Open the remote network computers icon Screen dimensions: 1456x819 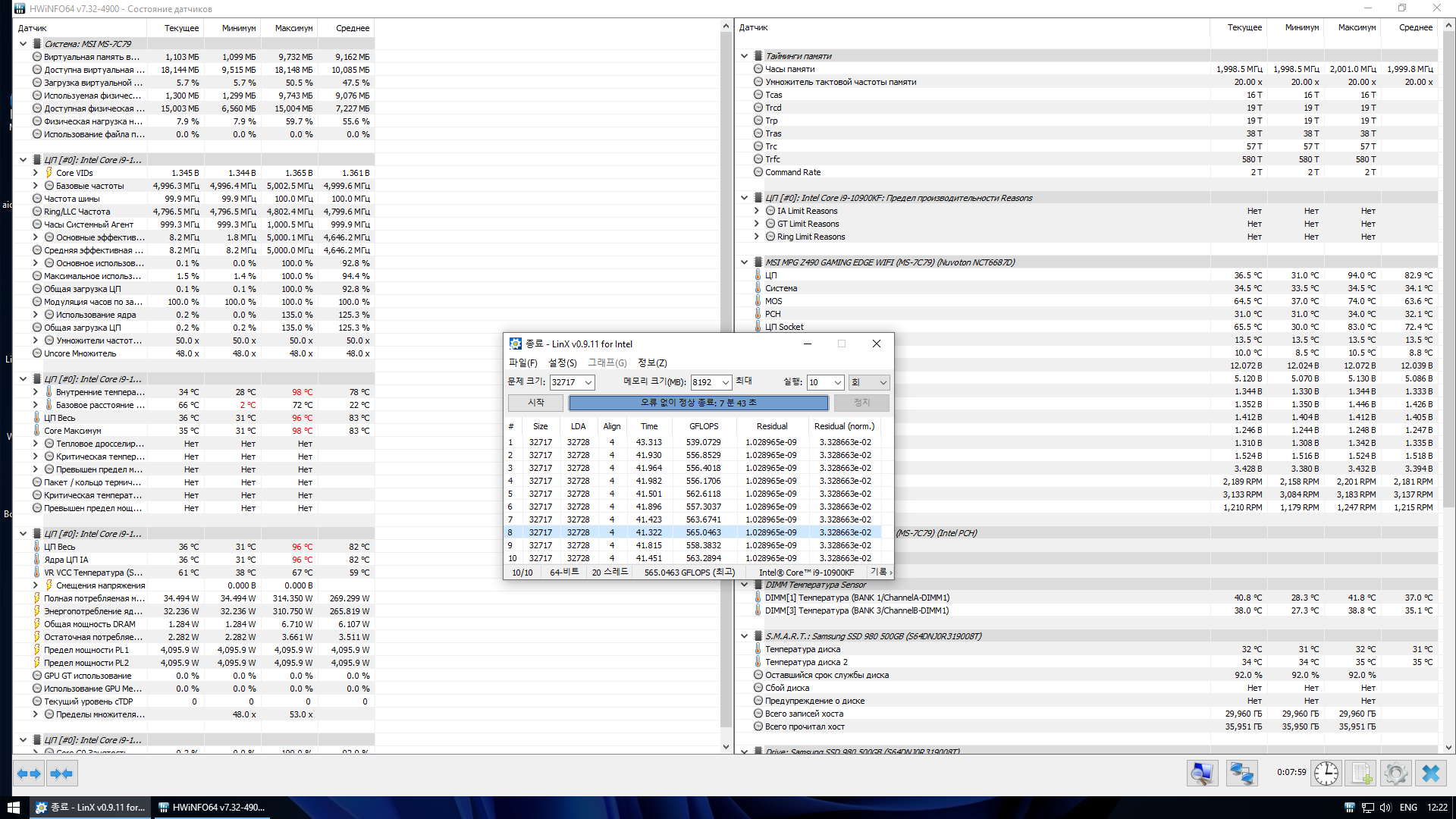point(1241,773)
